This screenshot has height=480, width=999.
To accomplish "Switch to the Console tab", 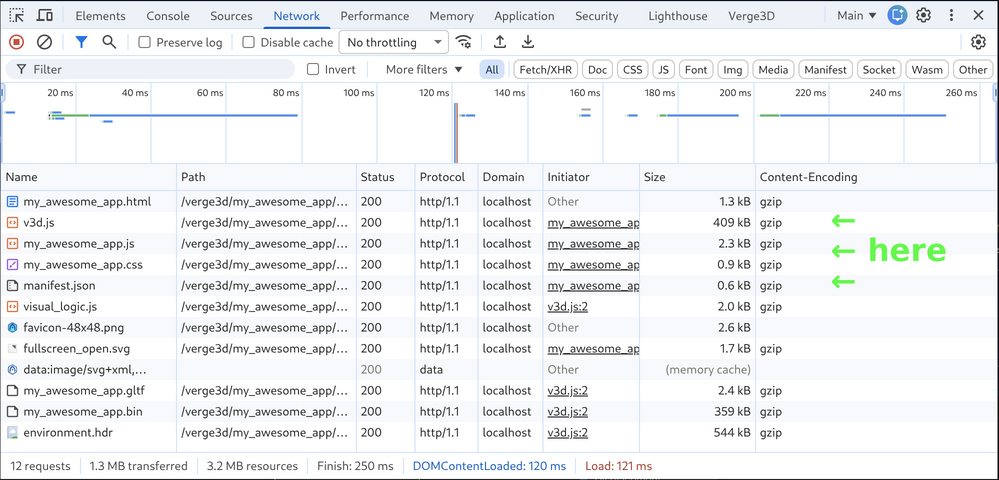I will pyautogui.click(x=168, y=16).
